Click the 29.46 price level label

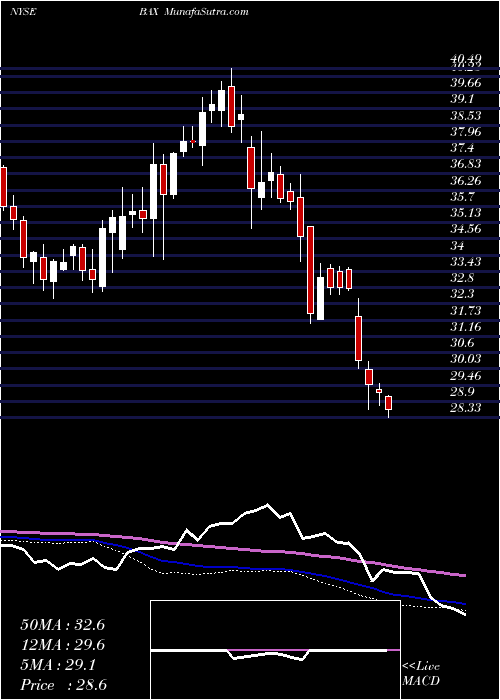pos(466,375)
